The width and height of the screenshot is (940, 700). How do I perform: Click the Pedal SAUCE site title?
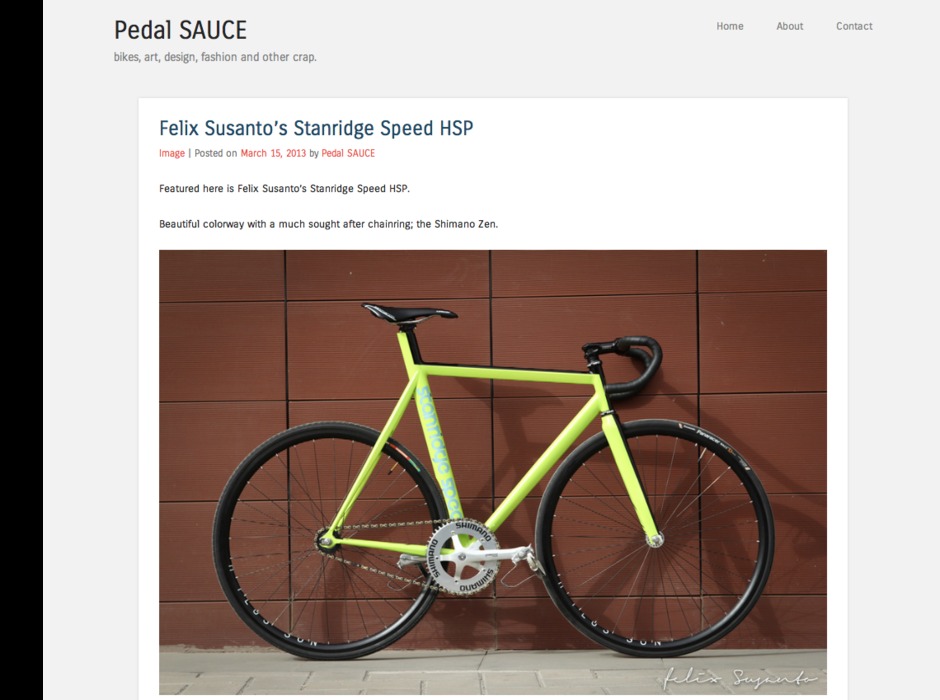(180, 30)
